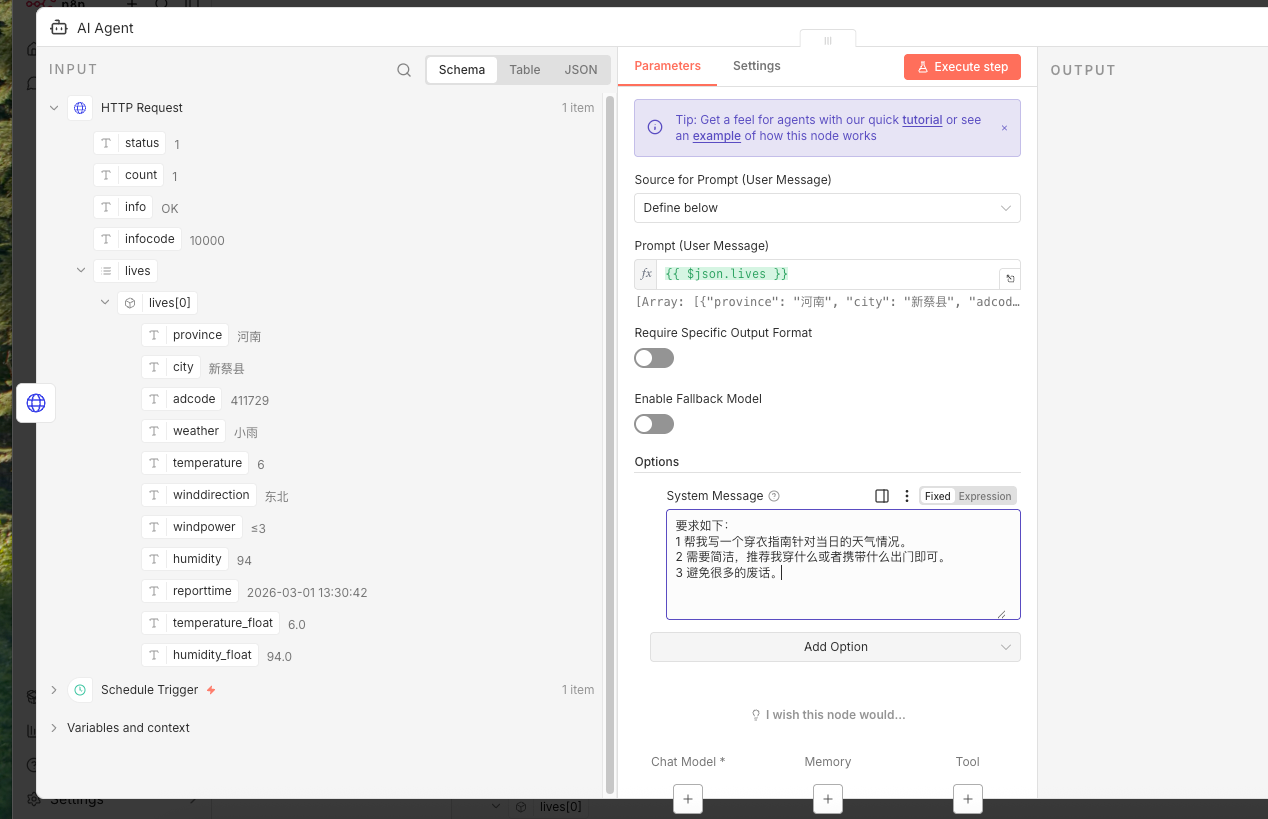Viewport: 1268px width, 819px height.
Task: Click the temperature_float field pill
Action: point(210,623)
